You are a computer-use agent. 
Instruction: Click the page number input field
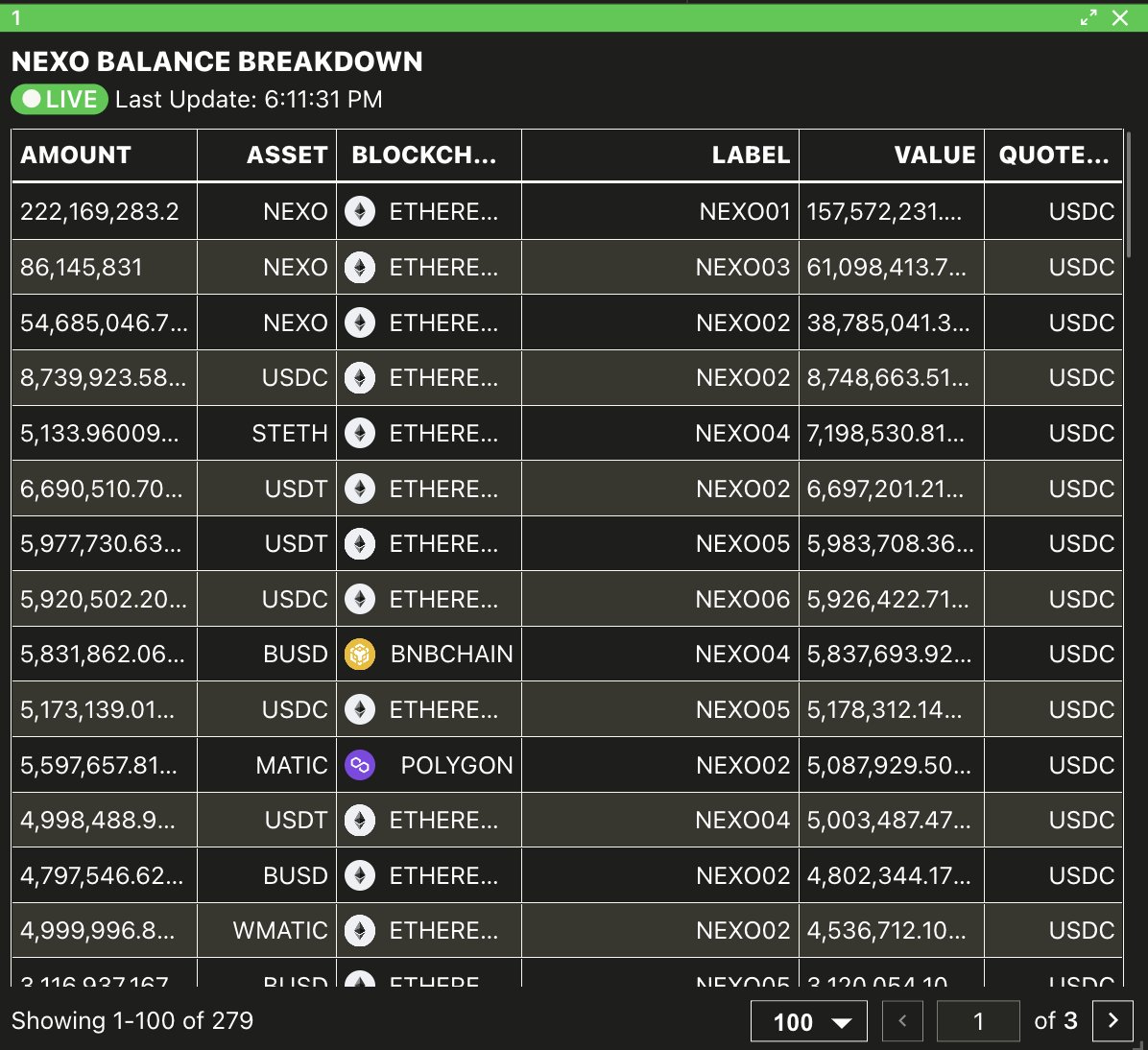point(978,1020)
